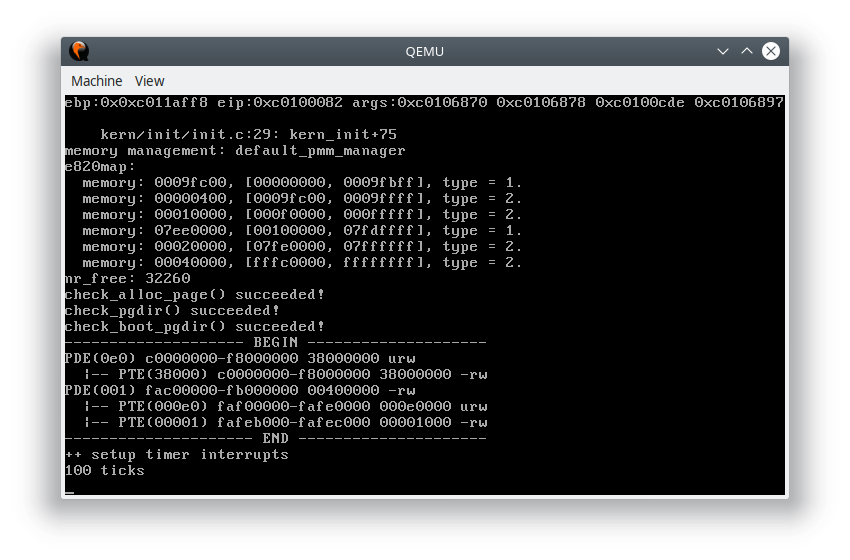Minimize the QEMU window with down chevron

[723, 51]
